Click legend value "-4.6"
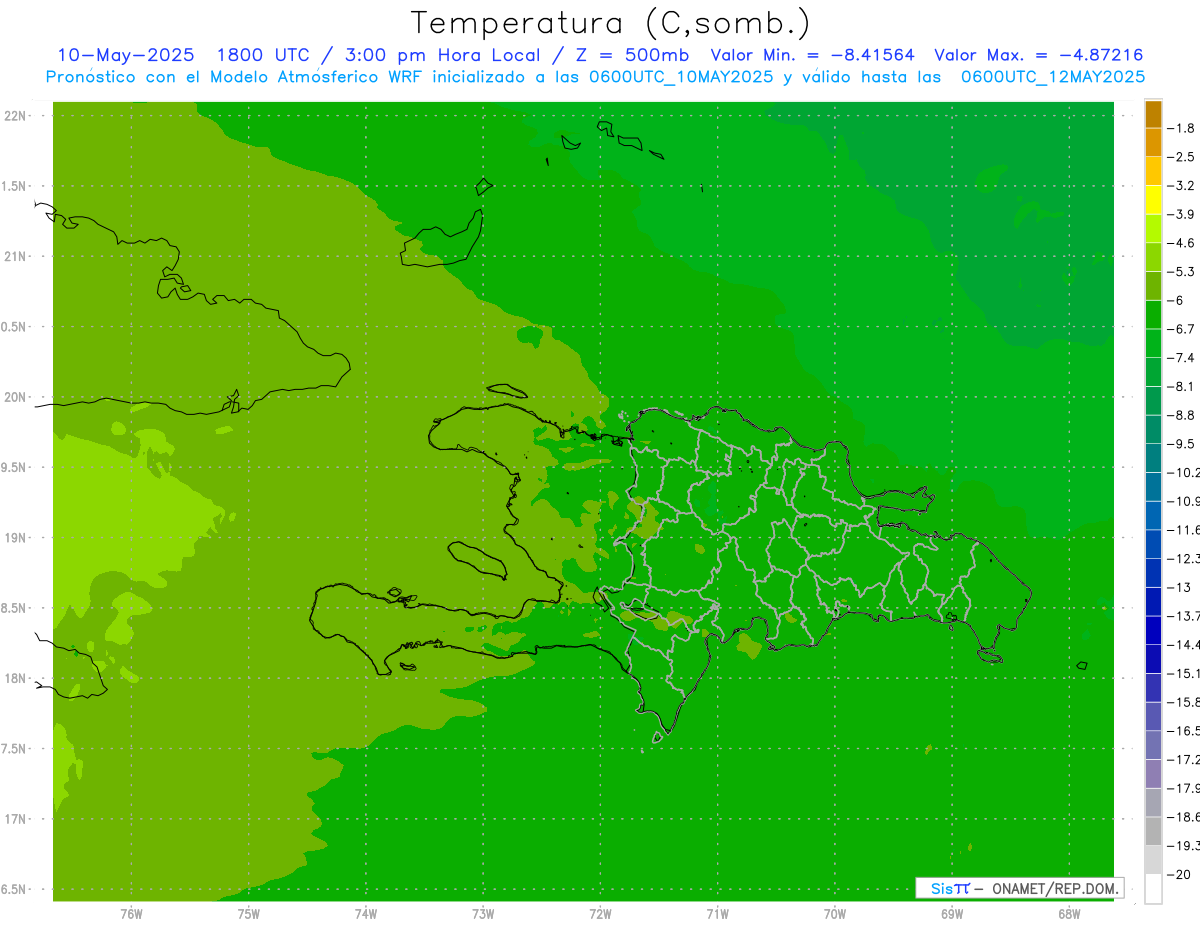 coord(1181,243)
